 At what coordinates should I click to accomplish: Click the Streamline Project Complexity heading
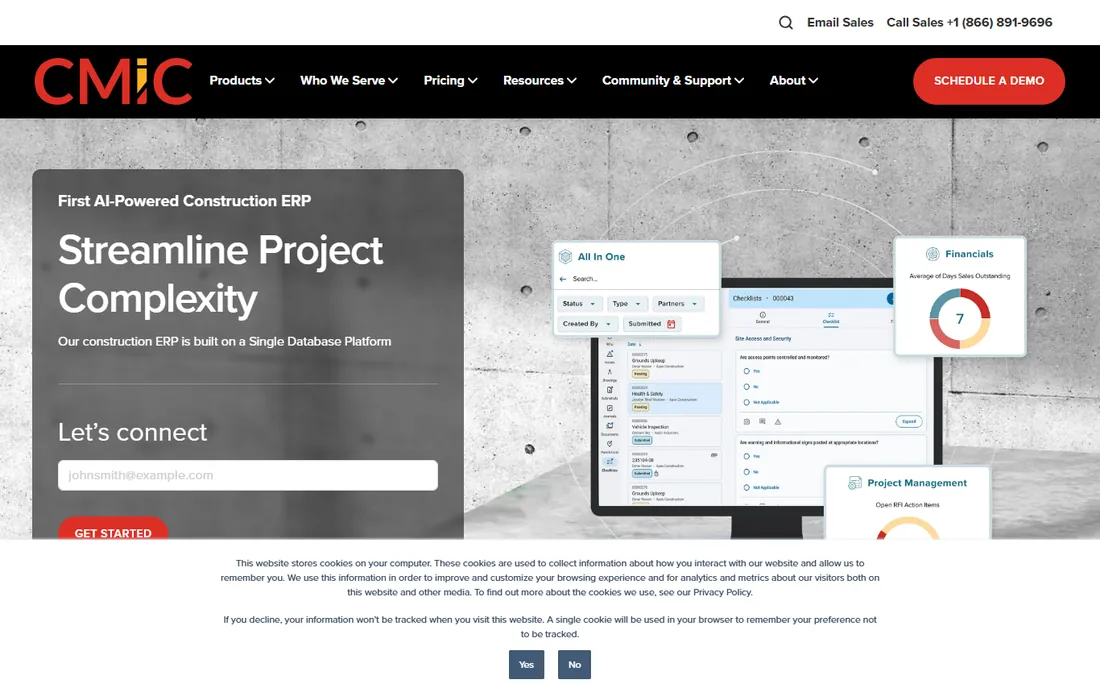click(x=220, y=274)
